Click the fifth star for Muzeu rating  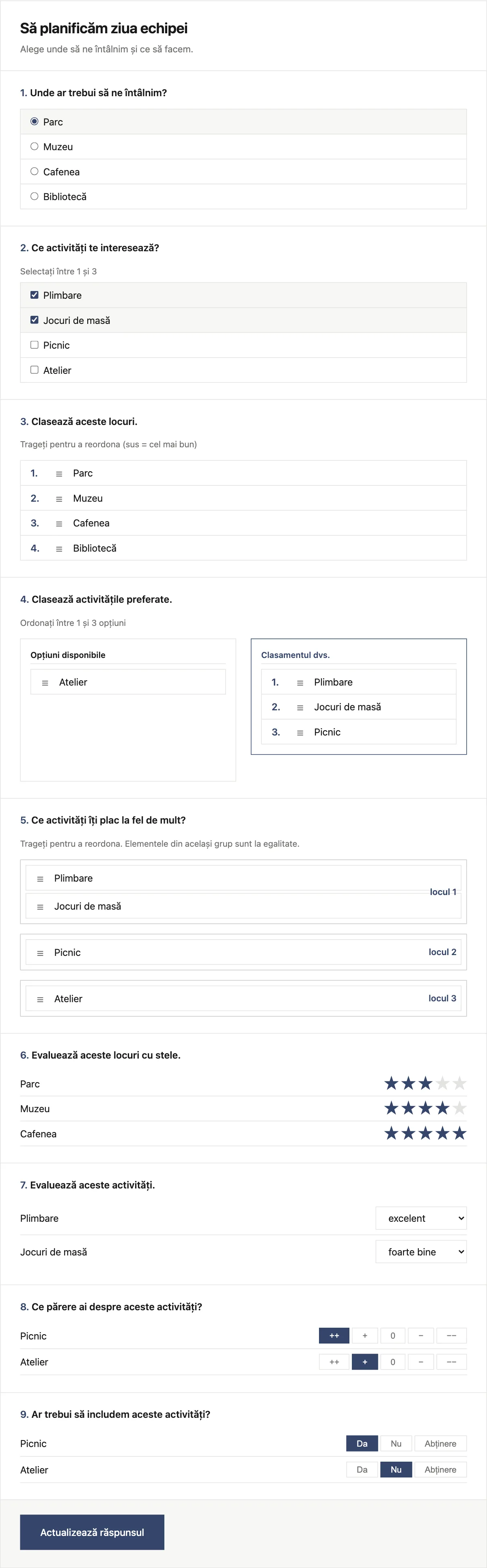pyautogui.click(x=459, y=1109)
